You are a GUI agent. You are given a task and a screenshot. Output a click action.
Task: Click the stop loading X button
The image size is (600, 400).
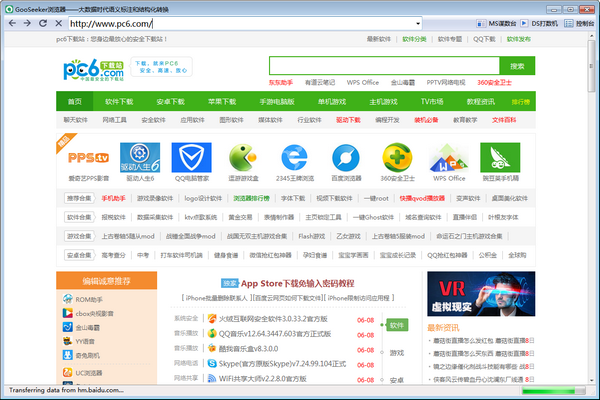pos(58,22)
